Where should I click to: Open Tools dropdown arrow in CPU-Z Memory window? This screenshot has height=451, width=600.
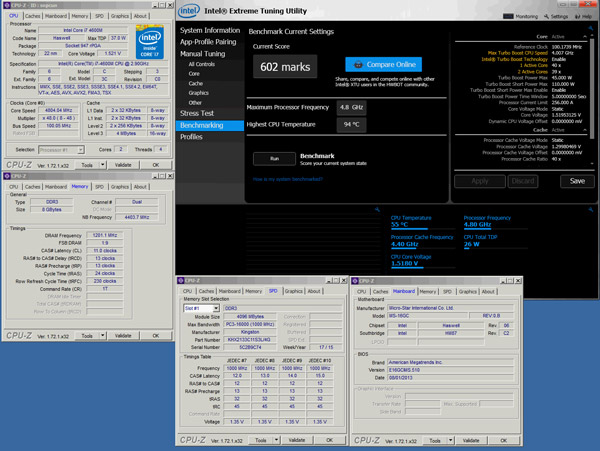pos(103,335)
